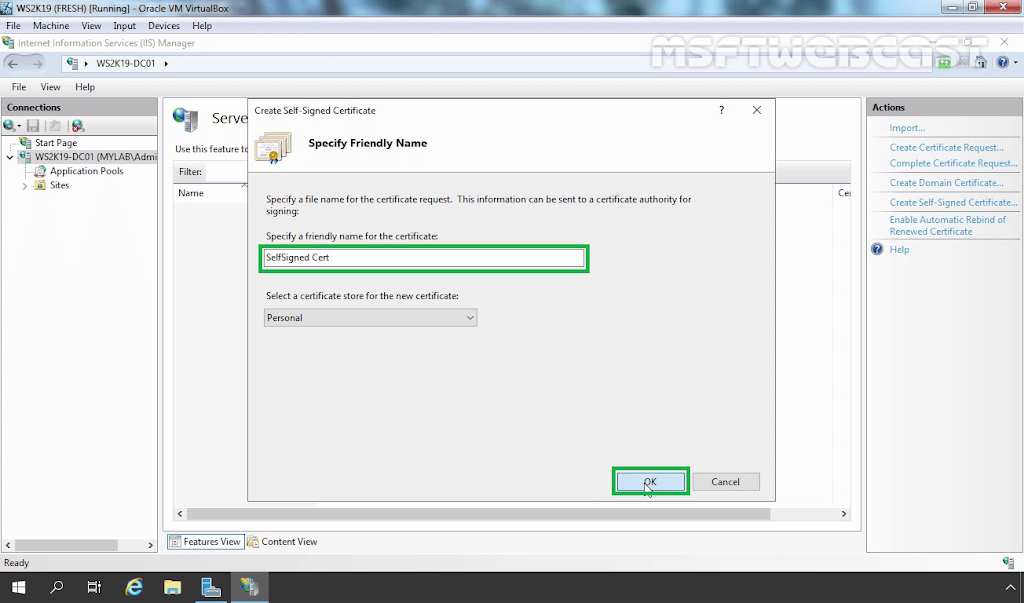
Task: Open the Windows Start menu
Action: pyautogui.click(x=18, y=587)
